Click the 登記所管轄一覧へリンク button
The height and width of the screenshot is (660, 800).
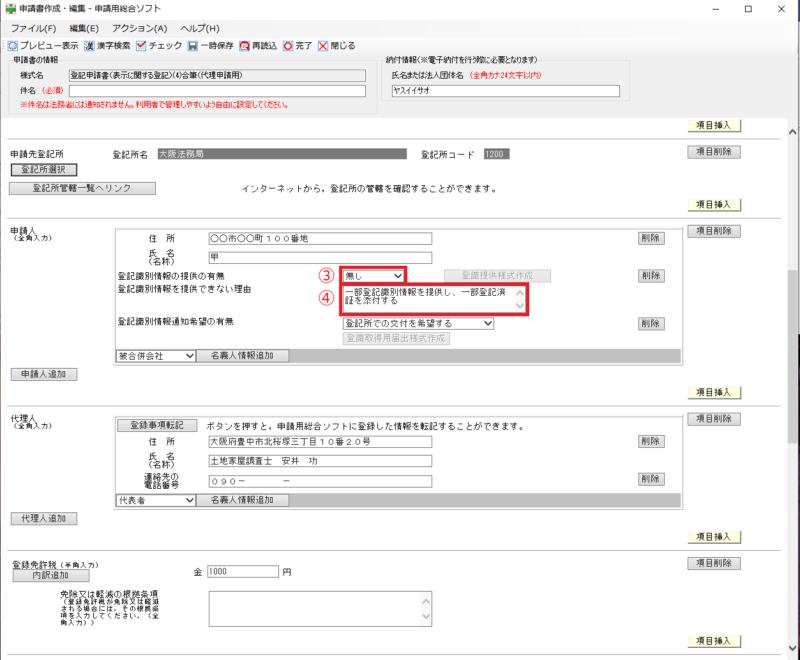point(82,188)
